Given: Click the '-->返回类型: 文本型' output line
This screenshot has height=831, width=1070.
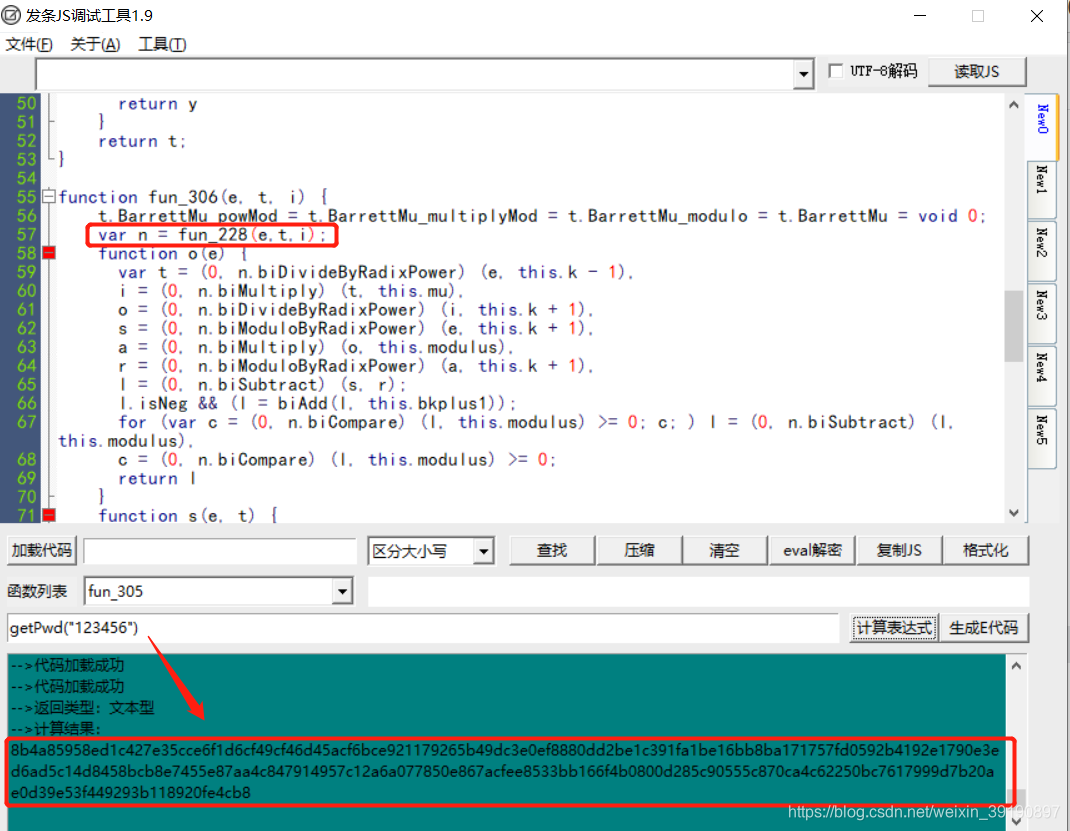Looking at the screenshot, I should [x=83, y=708].
